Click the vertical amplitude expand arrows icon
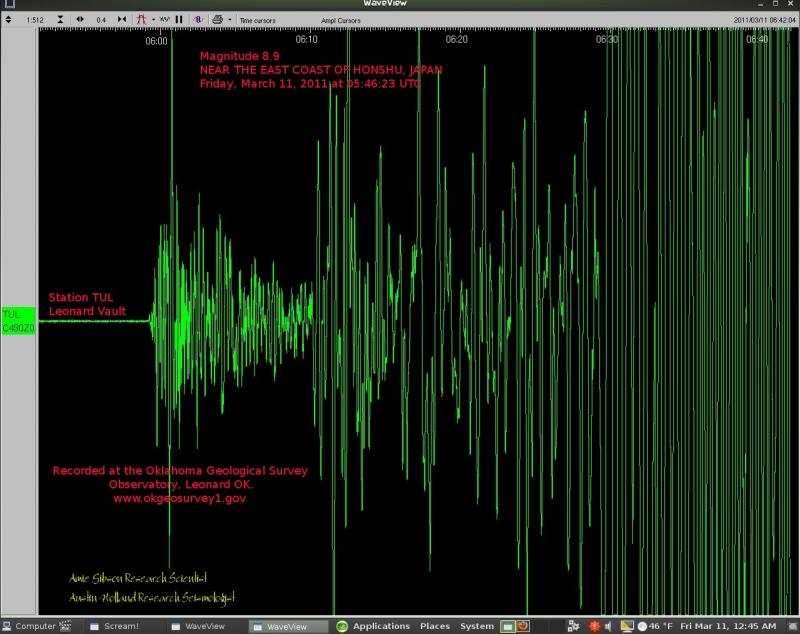Screen dimensions: 800x634 click(x=9, y=19)
